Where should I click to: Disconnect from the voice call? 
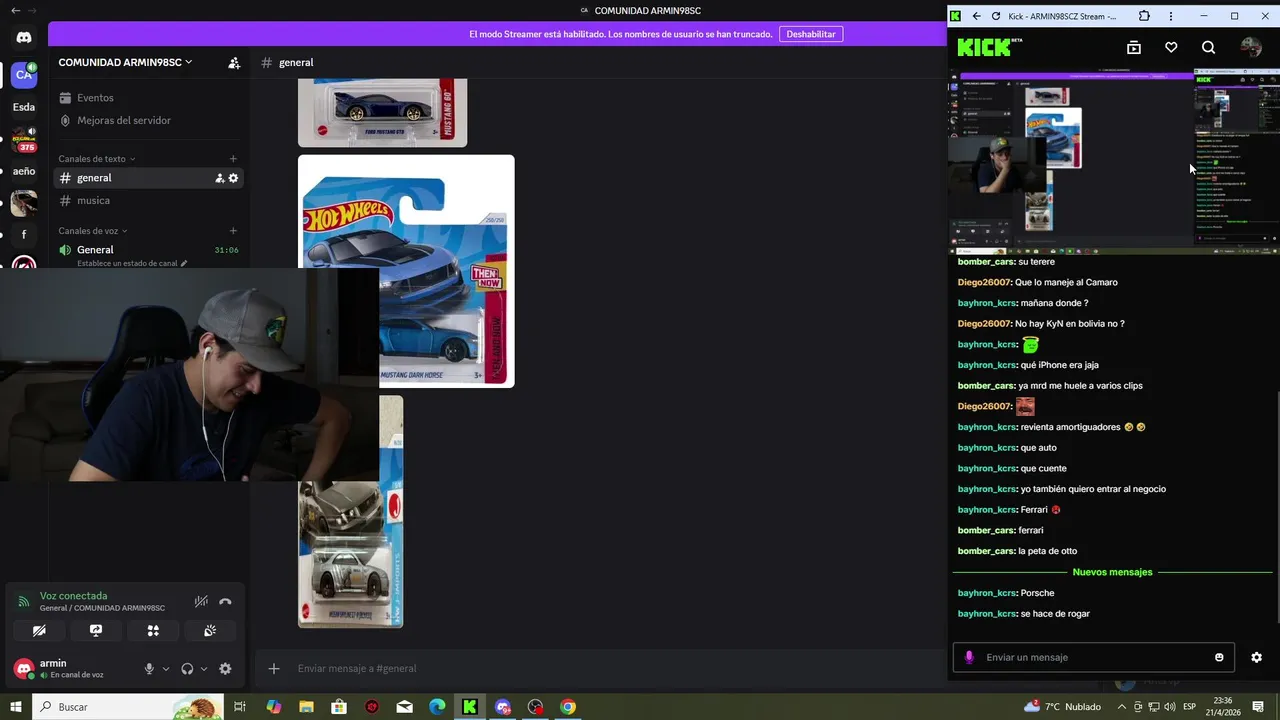click(x=225, y=601)
